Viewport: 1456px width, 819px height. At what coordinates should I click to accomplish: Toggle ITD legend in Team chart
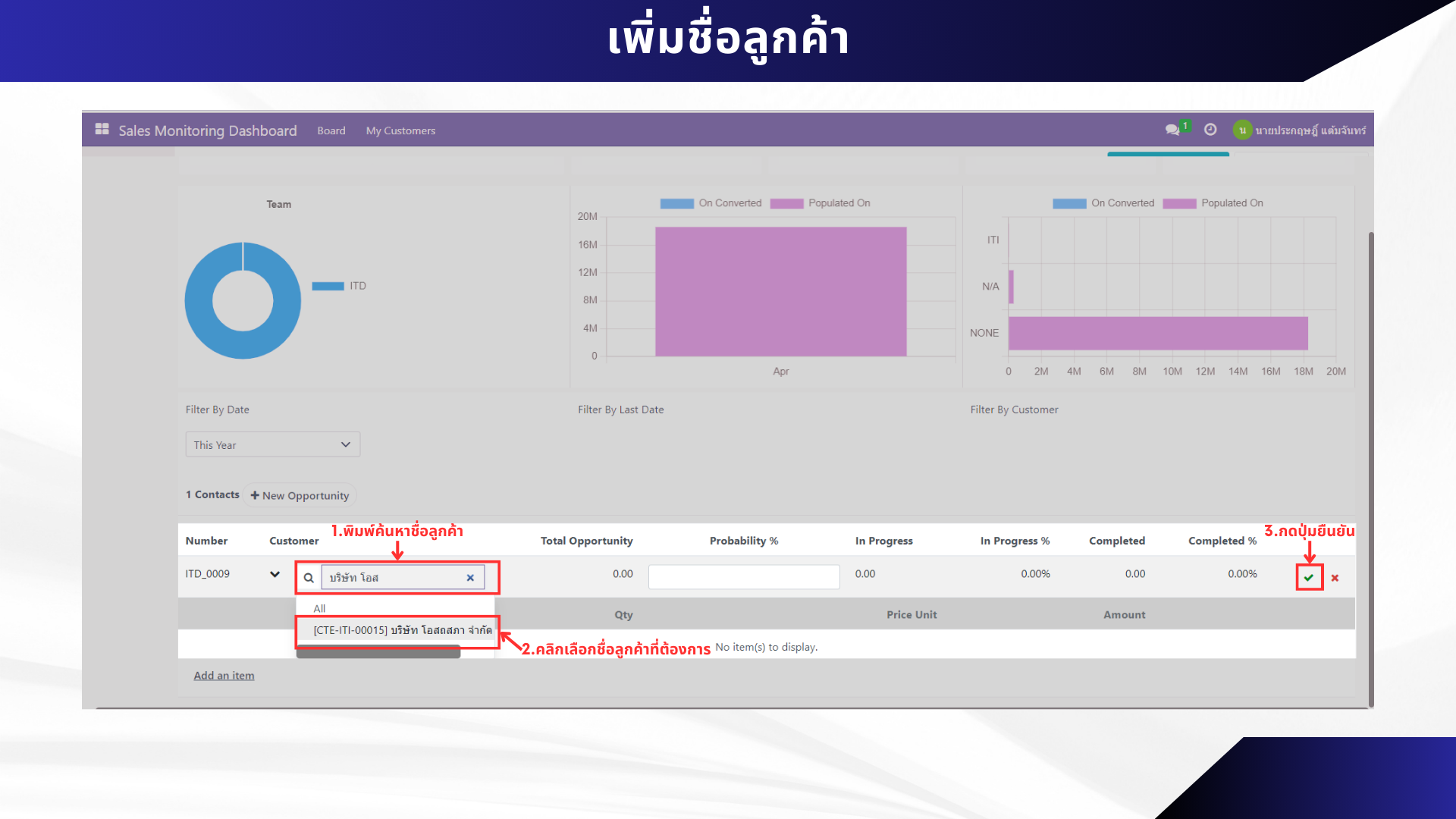(339, 286)
